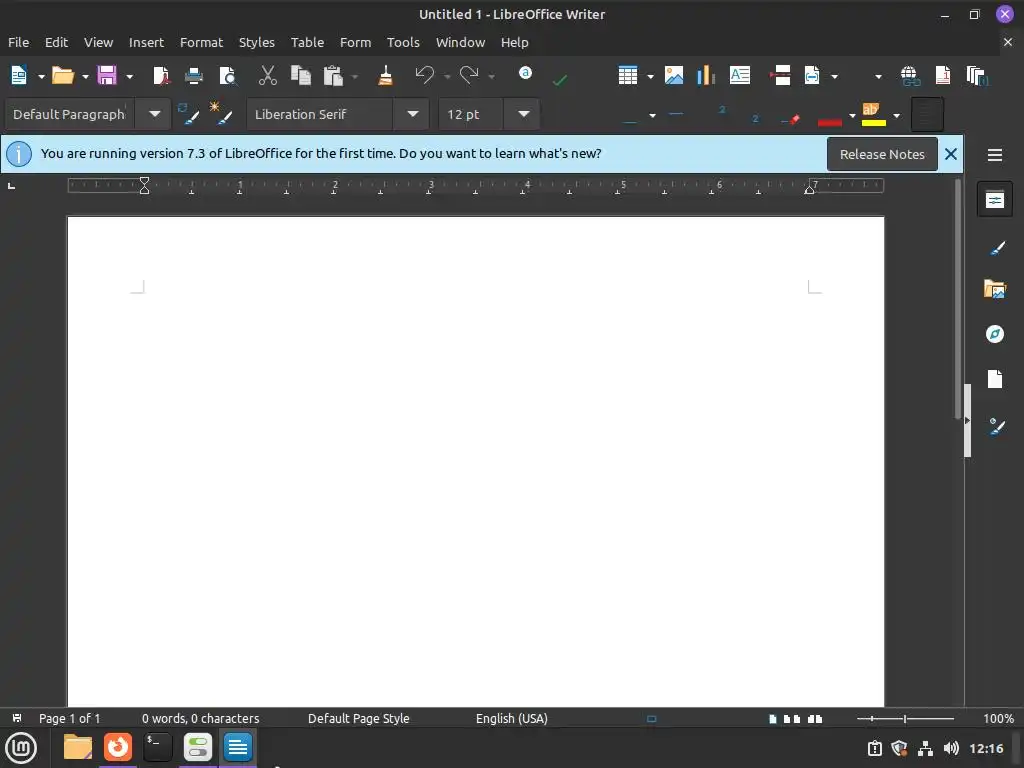Expand the New document dropdown arrow
1024x768 pixels.
pyautogui.click(x=41, y=77)
